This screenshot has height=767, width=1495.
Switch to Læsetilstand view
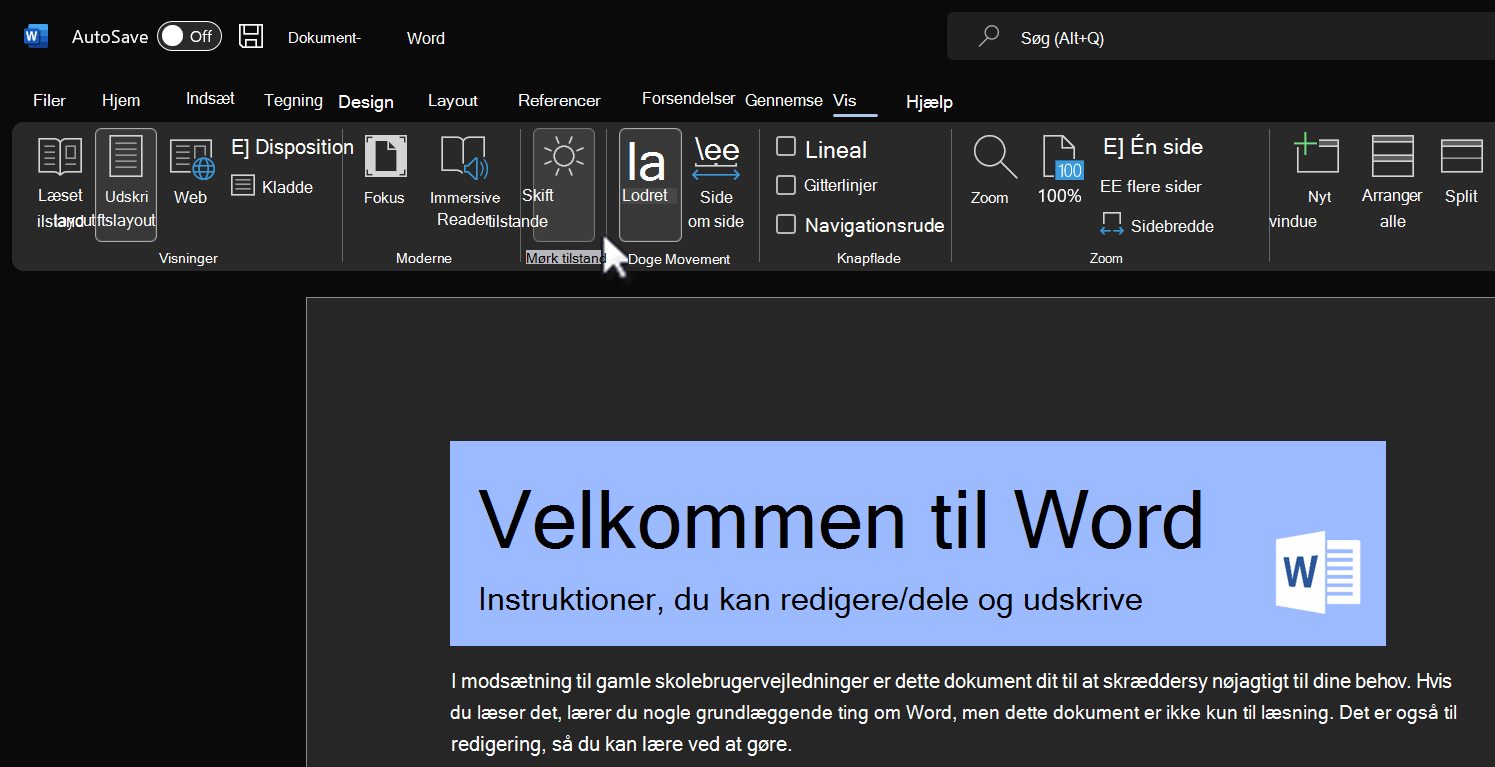click(60, 183)
